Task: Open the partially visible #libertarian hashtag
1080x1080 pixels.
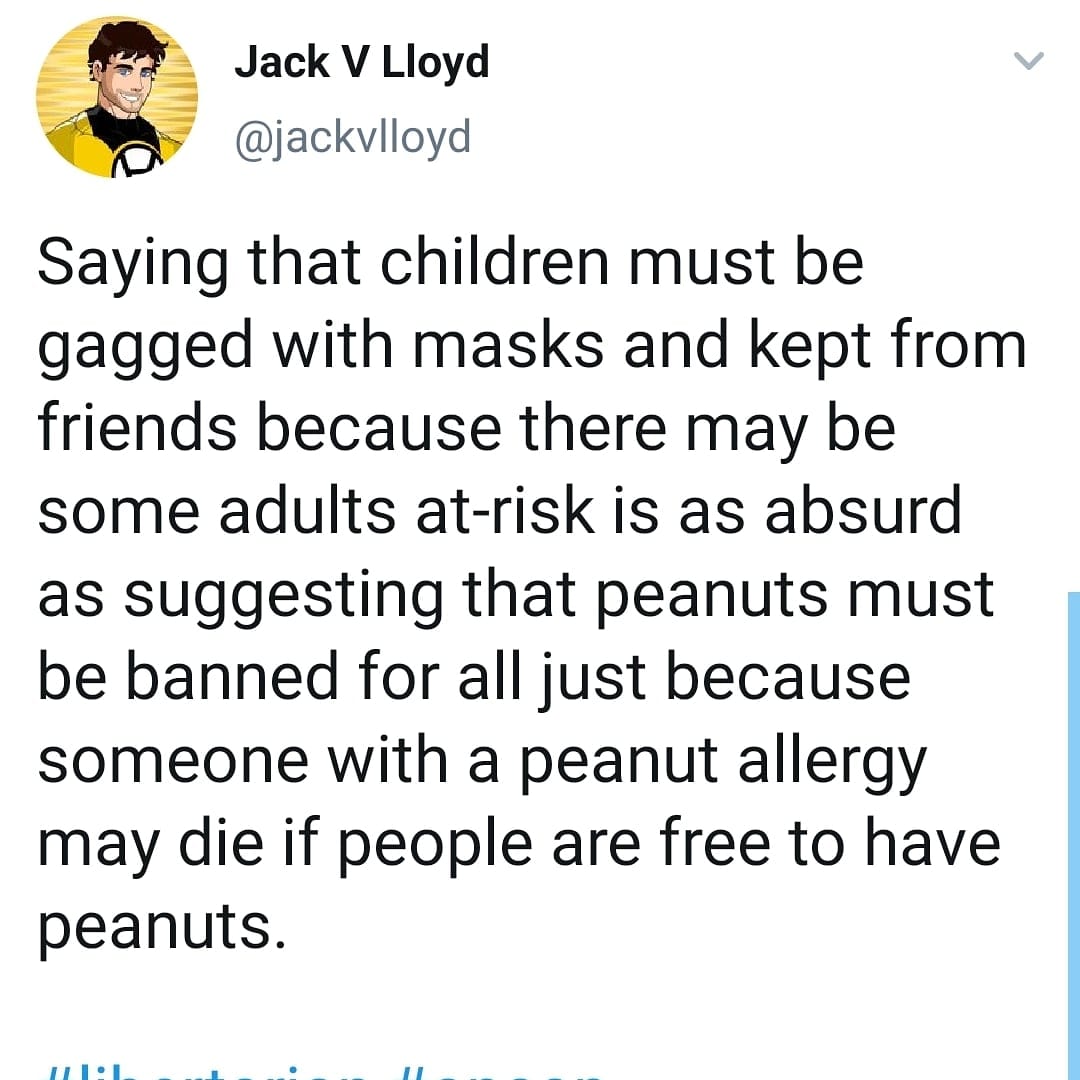Action: tap(207, 1073)
